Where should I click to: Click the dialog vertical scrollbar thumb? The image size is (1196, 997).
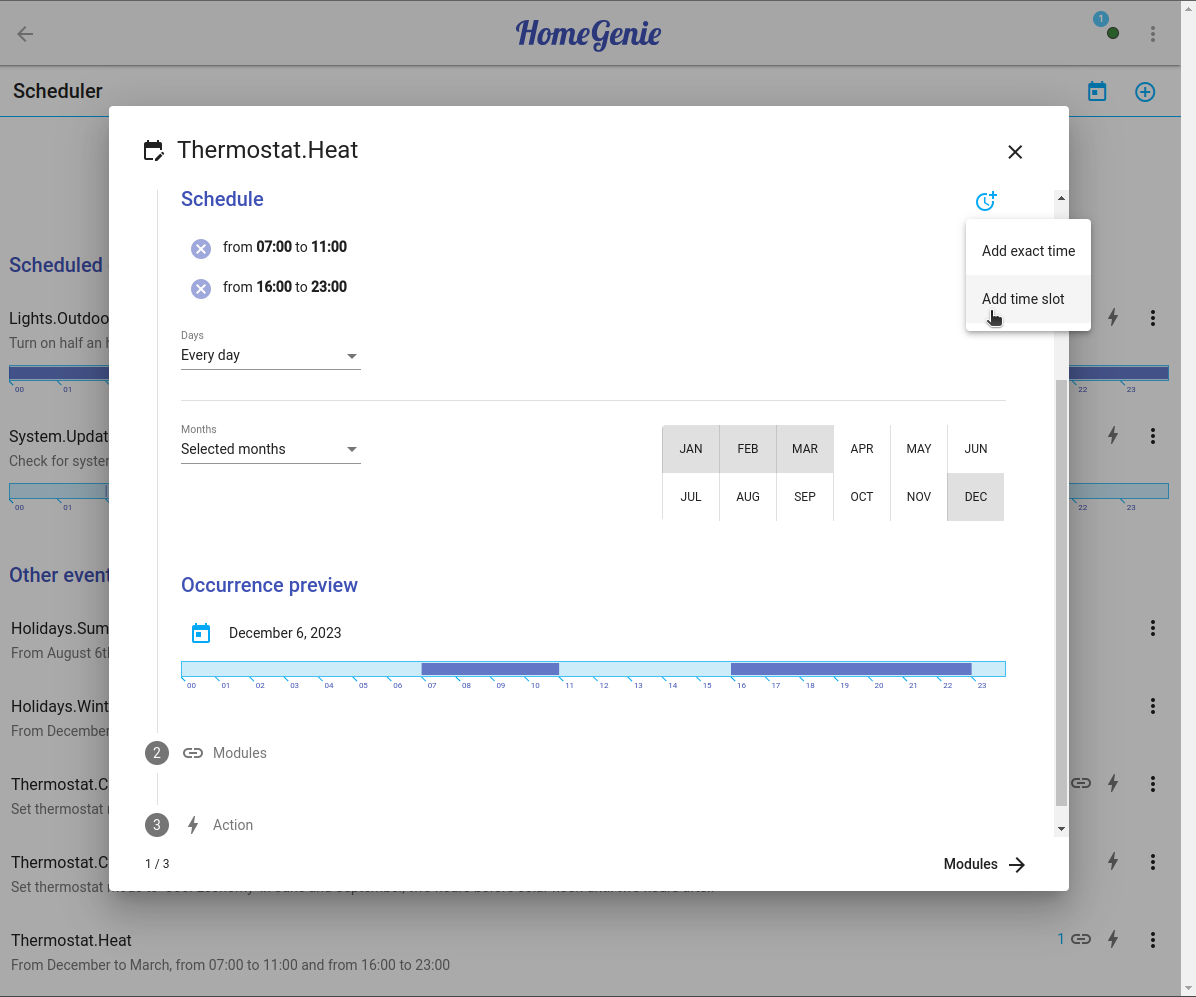[x=1061, y=592]
